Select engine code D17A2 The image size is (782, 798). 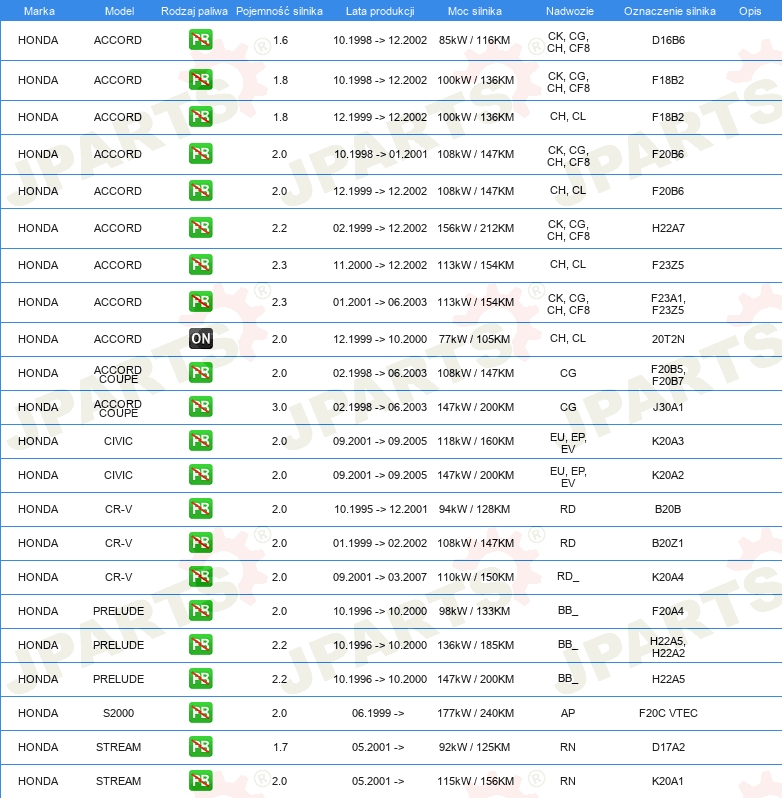[668, 747]
